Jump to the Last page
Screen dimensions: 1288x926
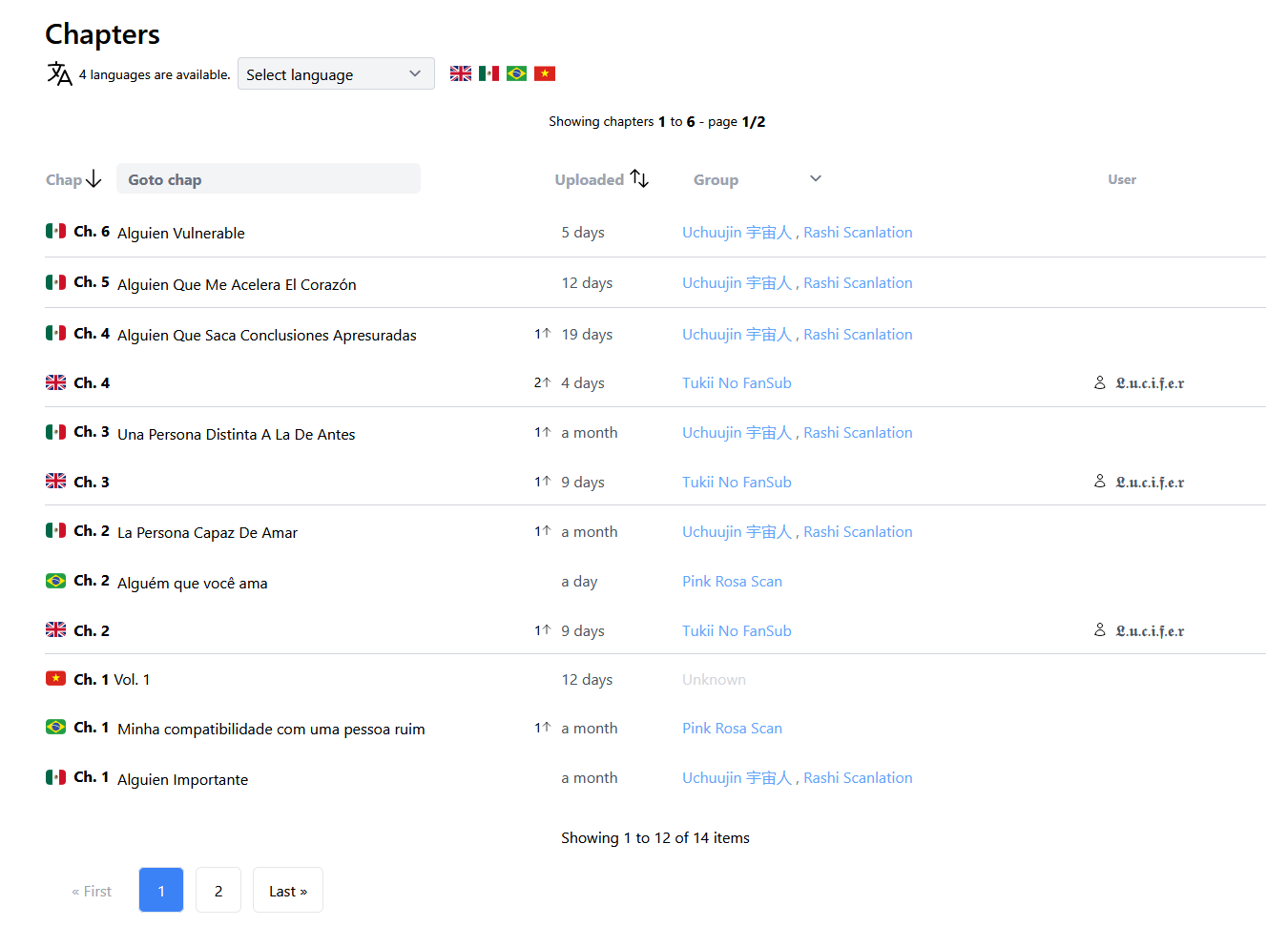point(288,890)
